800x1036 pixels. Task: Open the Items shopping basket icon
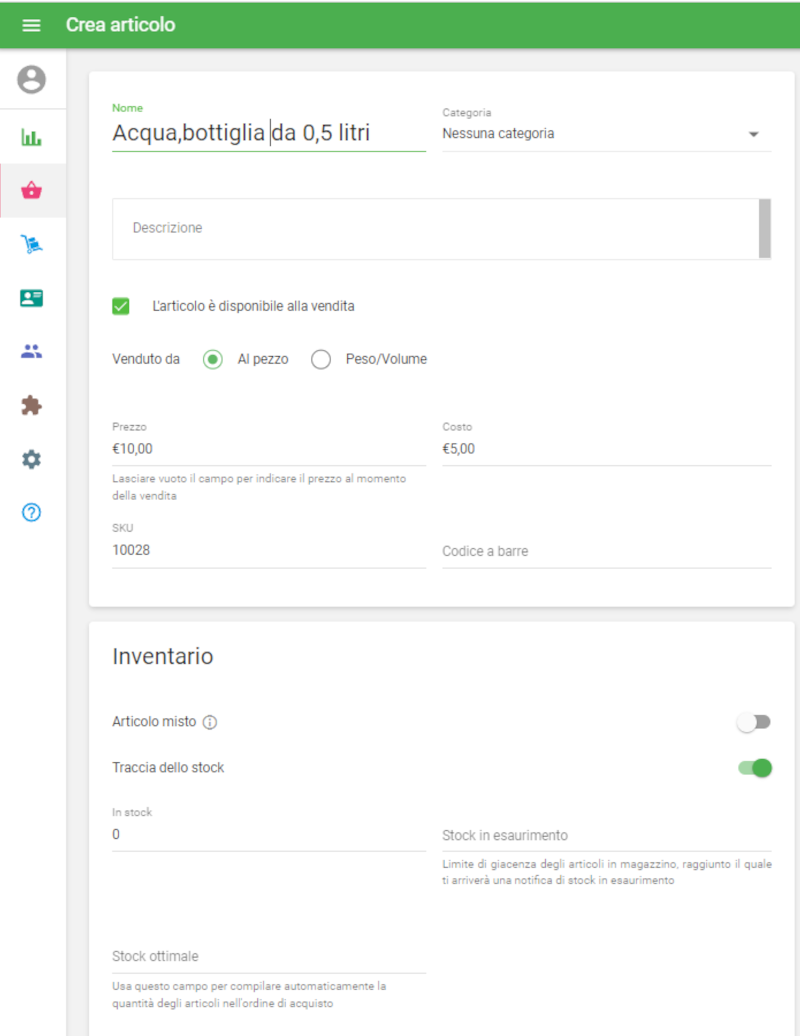coord(32,191)
